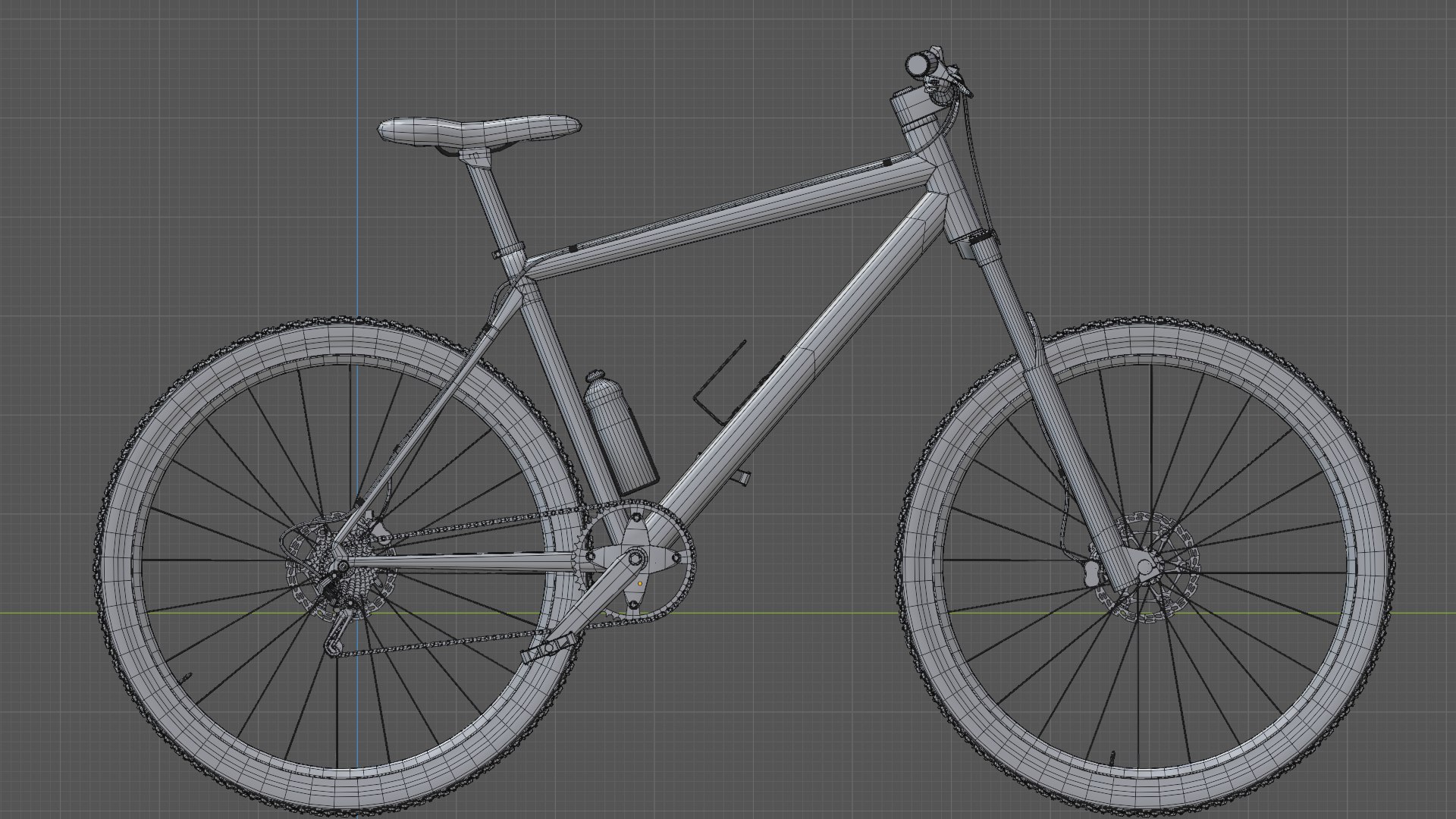Click the seat post below the saddle
The width and height of the screenshot is (1456, 819).
(494, 205)
